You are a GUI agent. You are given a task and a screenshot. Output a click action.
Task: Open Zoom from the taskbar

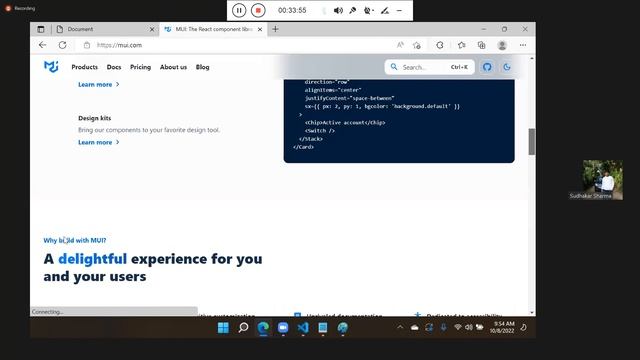[x=283, y=327]
